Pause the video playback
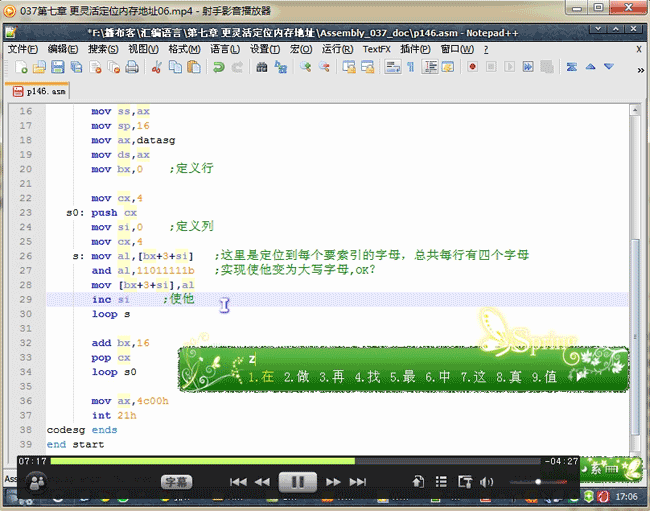This screenshot has height=511, width=650. point(298,482)
